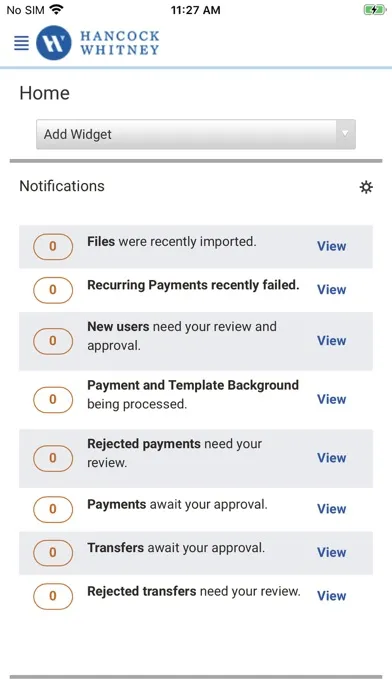Open Notifications settings gear
This screenshot has width=392, height=696.
[x=366, y=187]
